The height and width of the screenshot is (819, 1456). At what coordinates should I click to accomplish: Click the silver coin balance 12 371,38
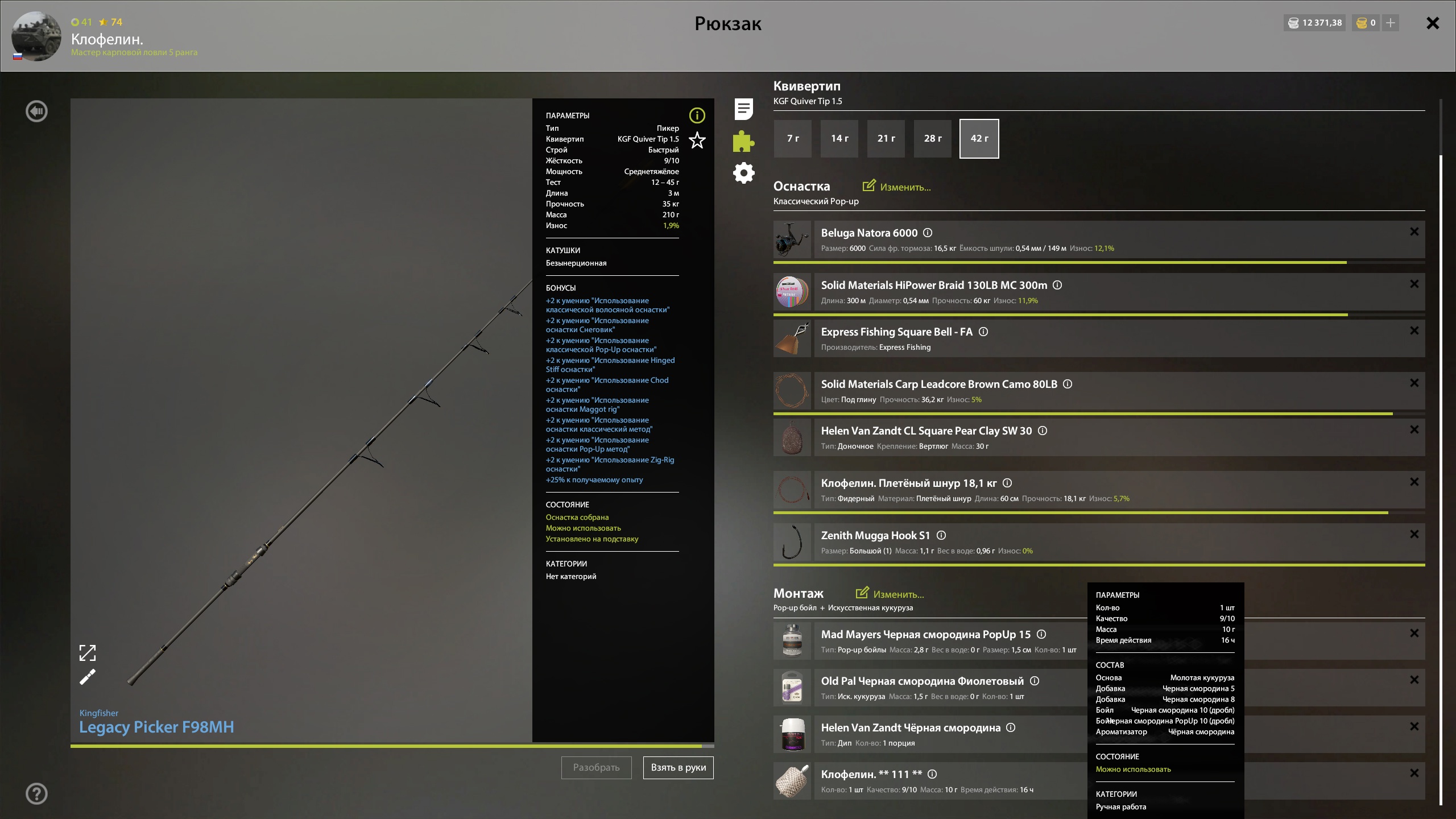1314,23
